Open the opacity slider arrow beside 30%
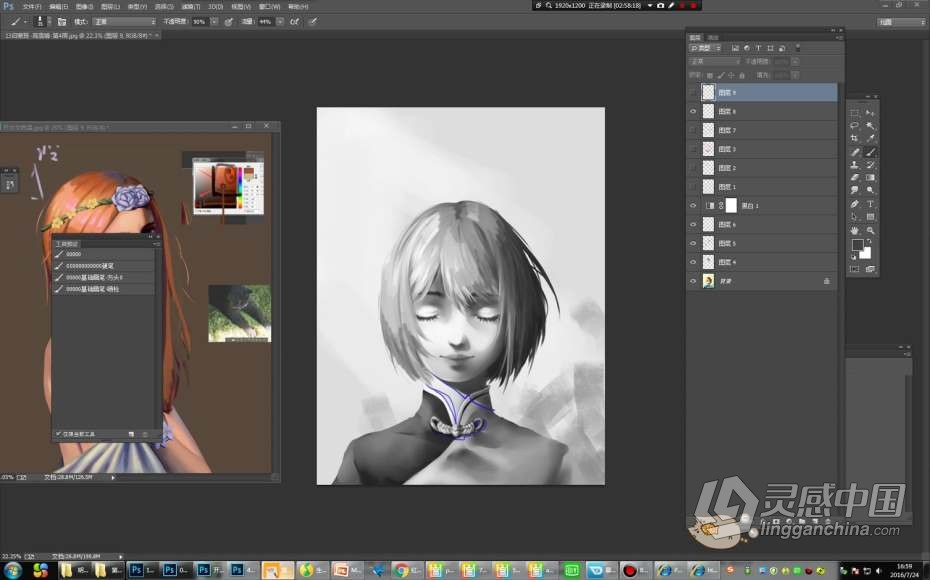 click(x=214, y=22)
